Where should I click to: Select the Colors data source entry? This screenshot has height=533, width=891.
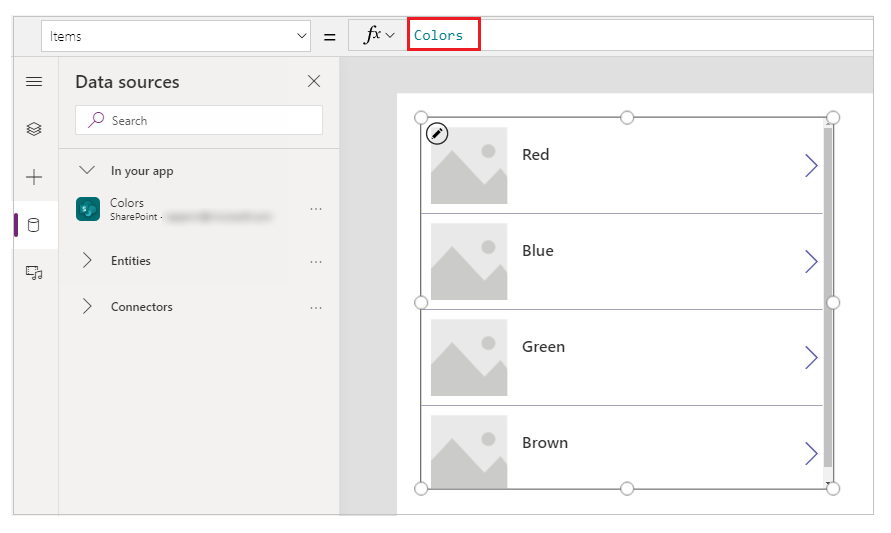[x=199, y=209]
